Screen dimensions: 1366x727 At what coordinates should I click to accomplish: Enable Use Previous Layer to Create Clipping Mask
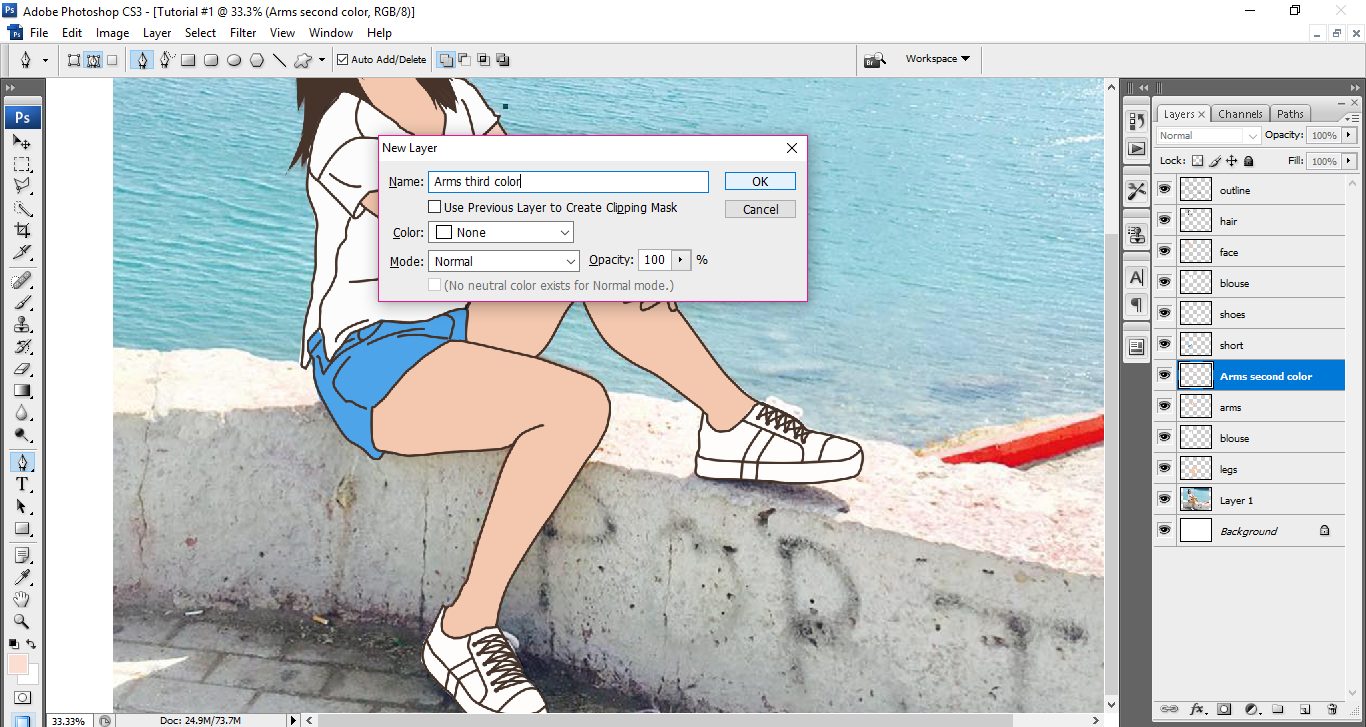click(x=435, y=208)
